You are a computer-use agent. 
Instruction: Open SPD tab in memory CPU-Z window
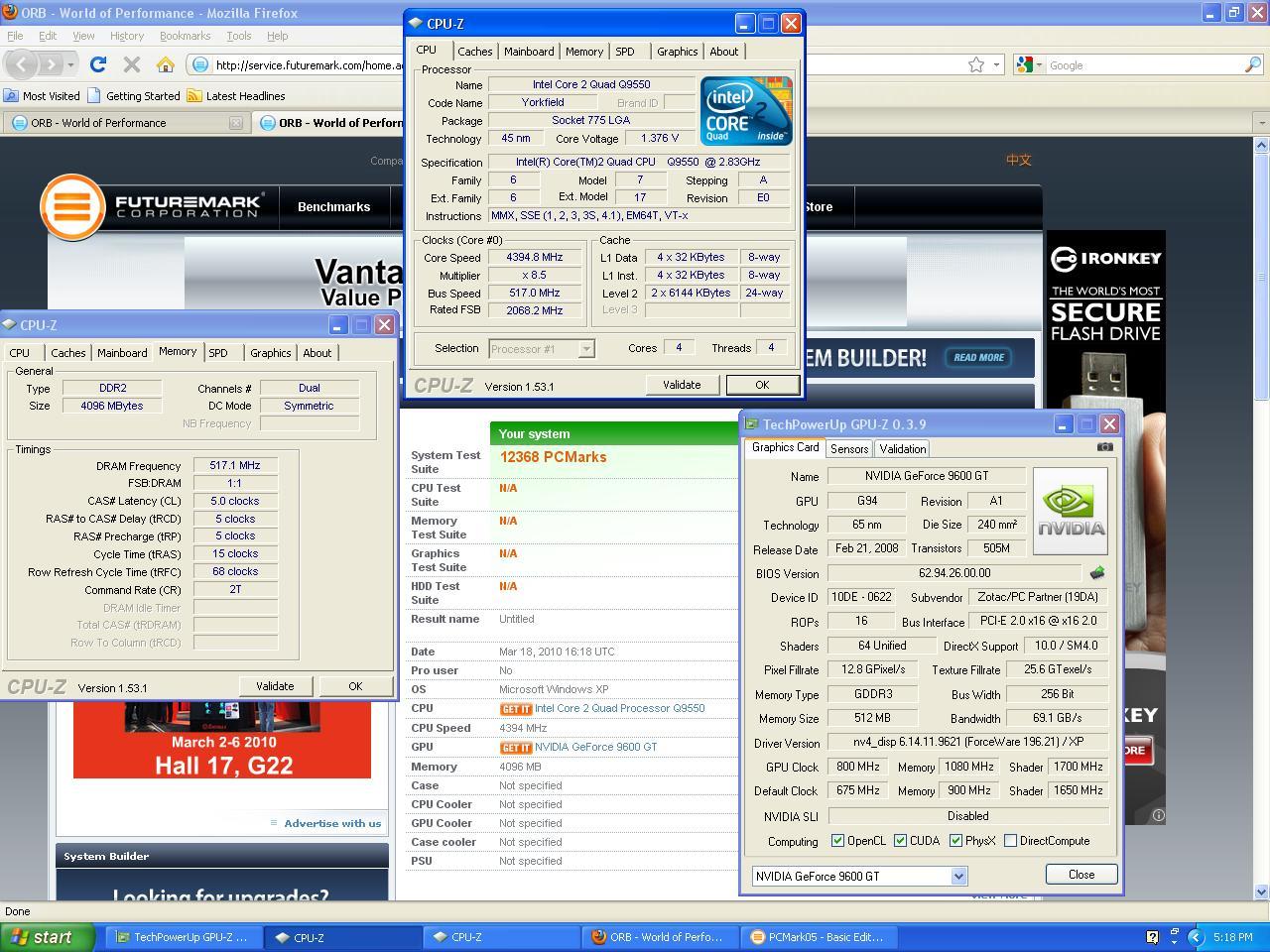point(218,353)
